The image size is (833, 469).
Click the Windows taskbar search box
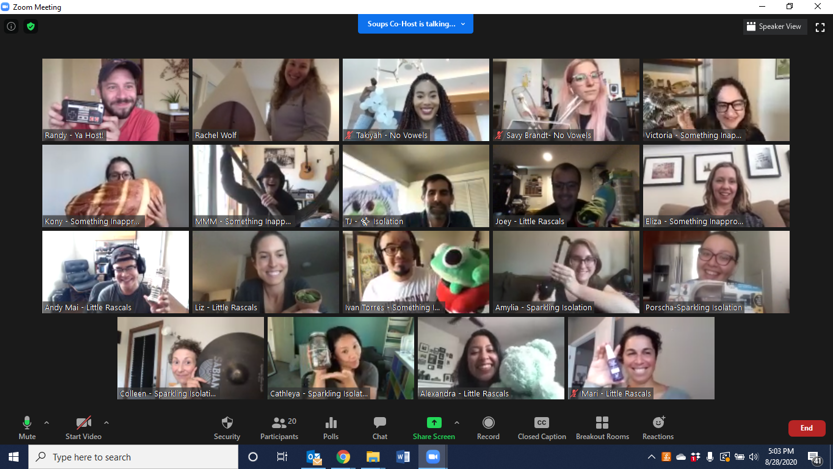coord(133,457)
